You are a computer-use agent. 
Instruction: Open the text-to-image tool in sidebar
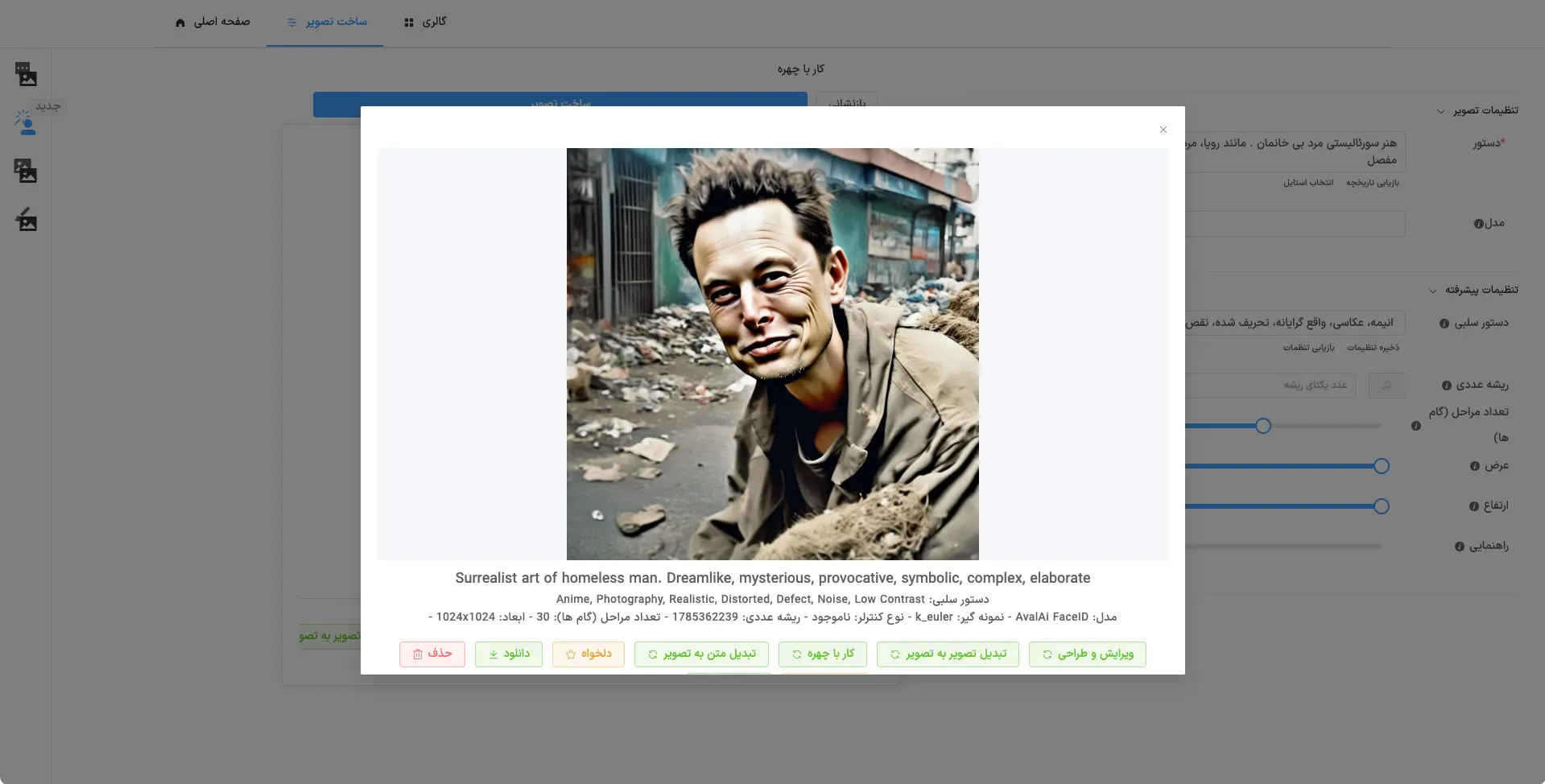[x=27, y=74]
